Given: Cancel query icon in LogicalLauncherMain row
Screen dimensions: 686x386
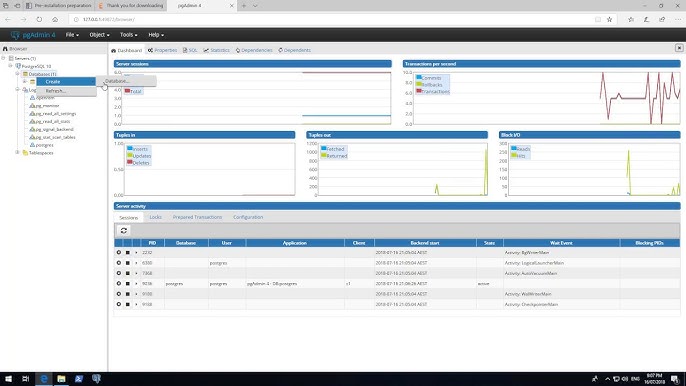Looking at the screenshot, I should pos(119,263).
